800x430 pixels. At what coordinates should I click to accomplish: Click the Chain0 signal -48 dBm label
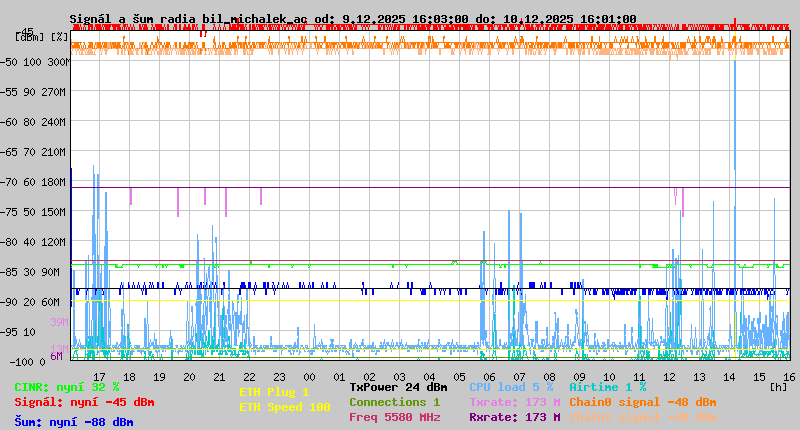click(x=642, y=402)
